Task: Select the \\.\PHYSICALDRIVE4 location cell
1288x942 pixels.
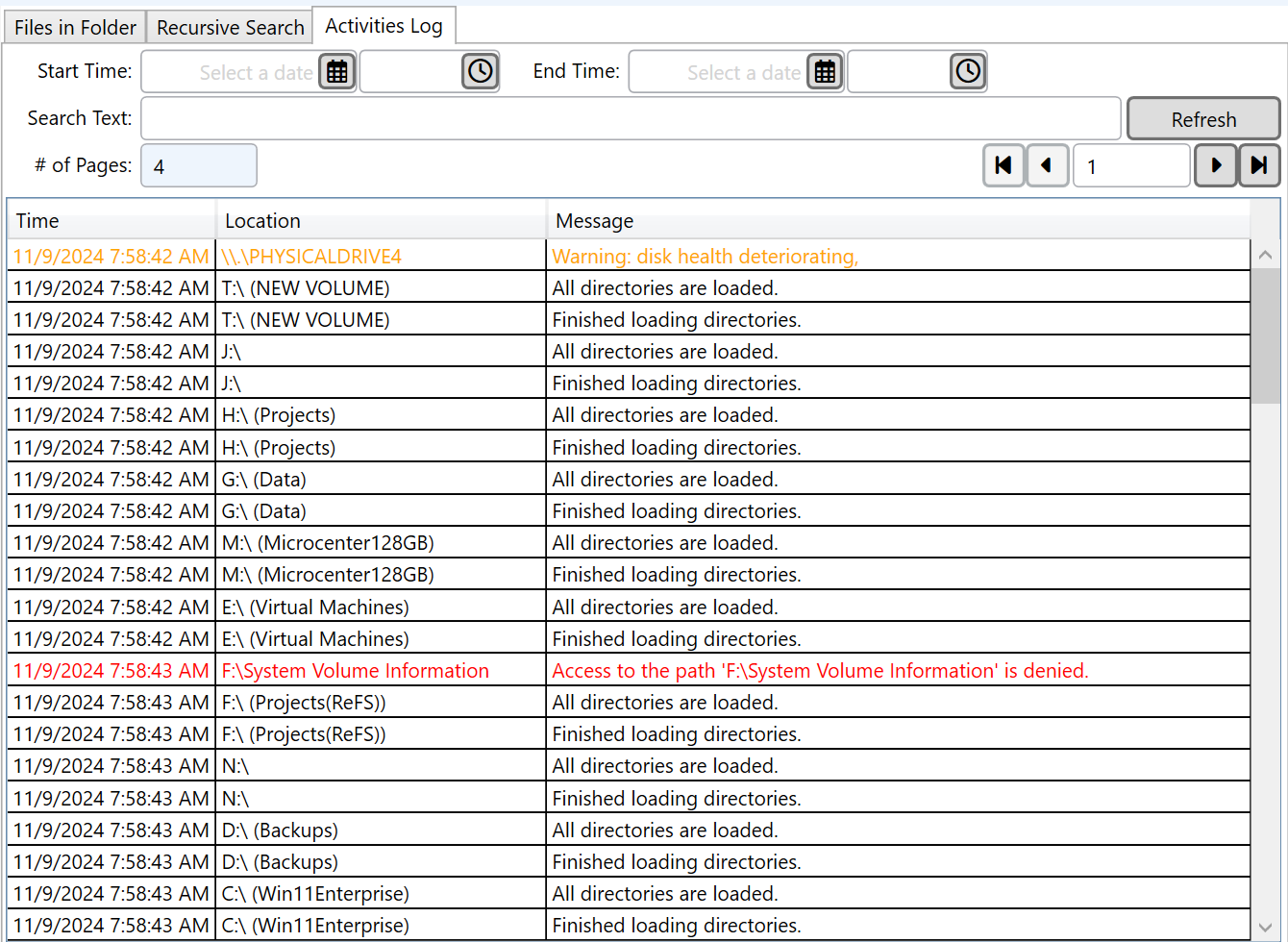Action: coord(382,256)
